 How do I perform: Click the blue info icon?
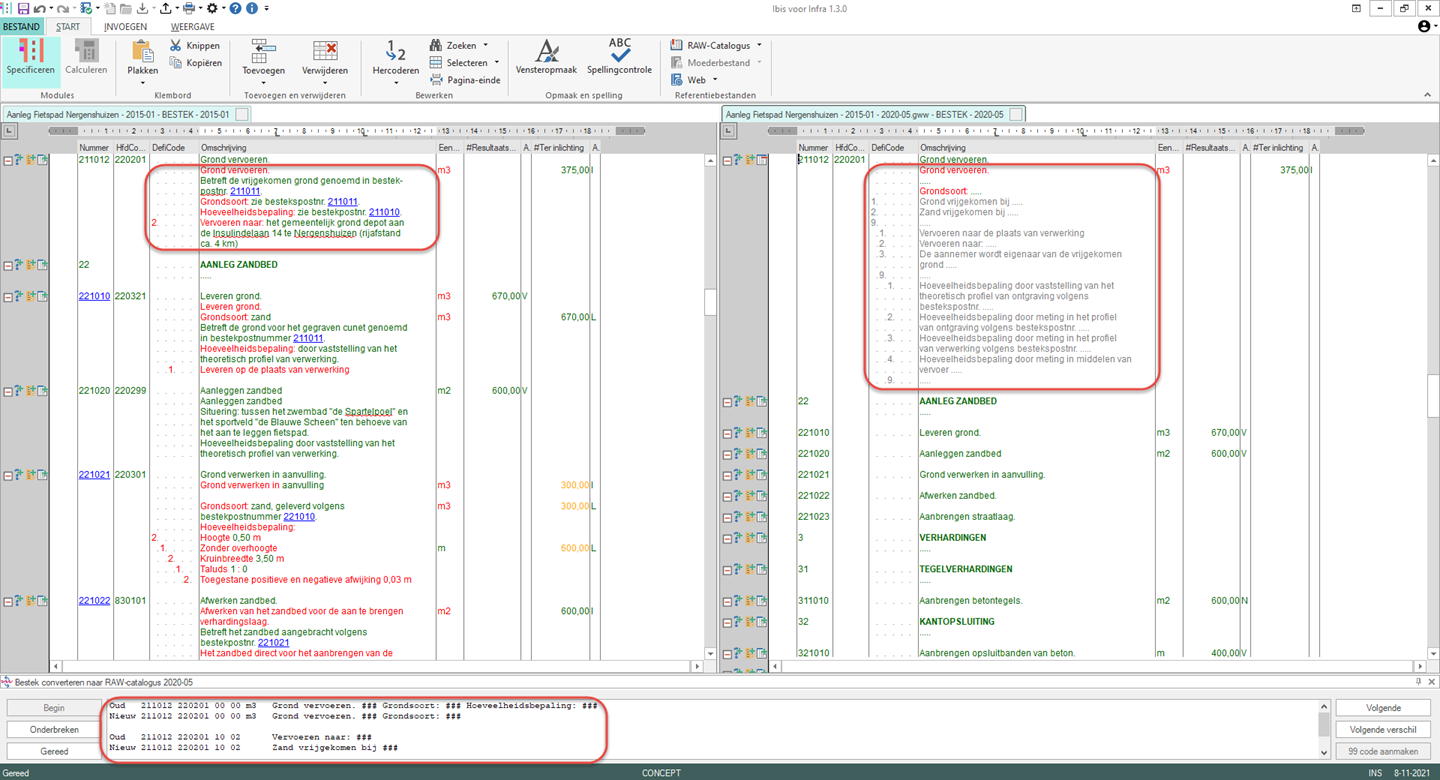tap(251, 8)
